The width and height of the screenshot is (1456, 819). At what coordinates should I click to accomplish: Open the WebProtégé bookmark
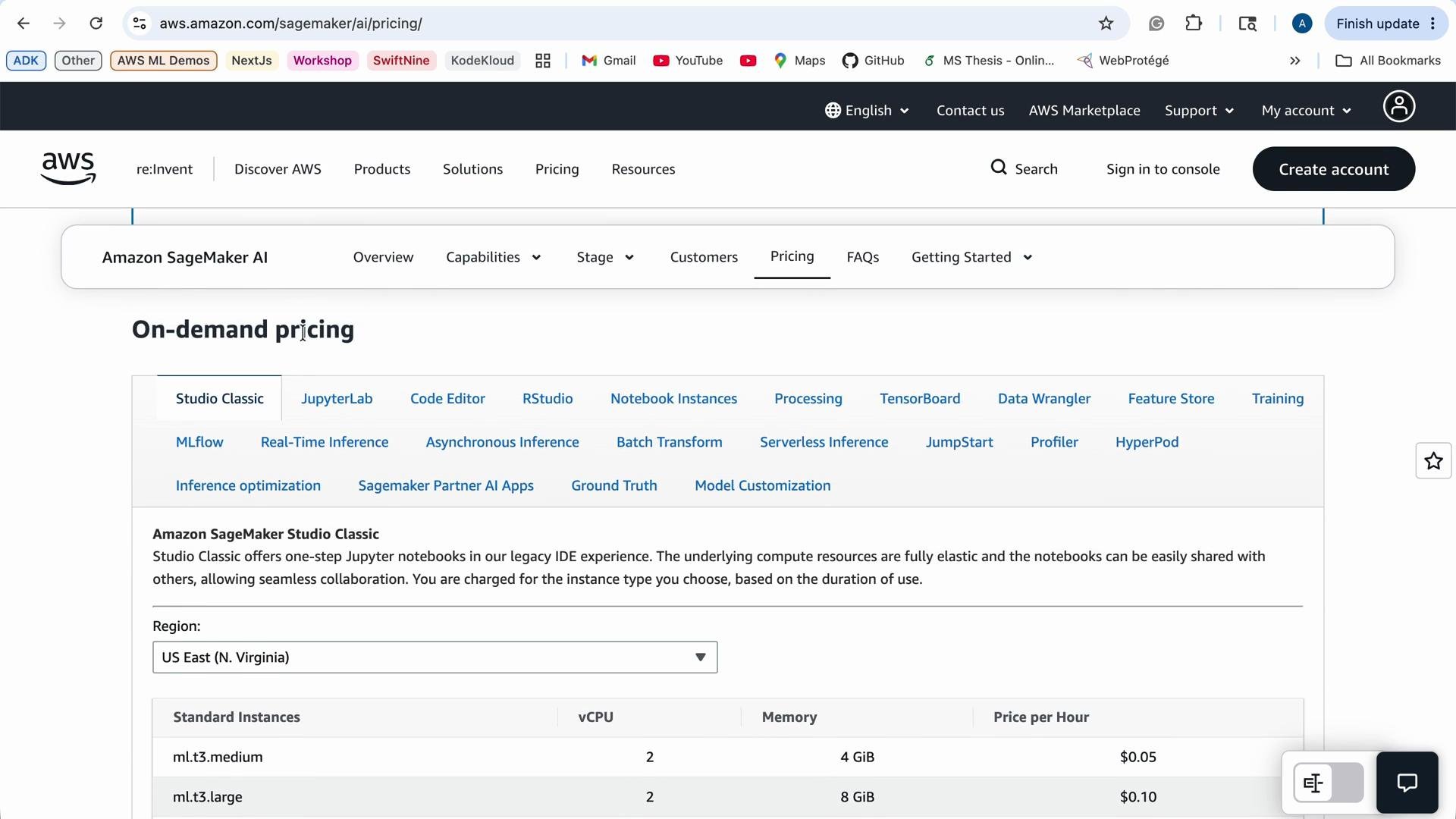(1124, 61)
